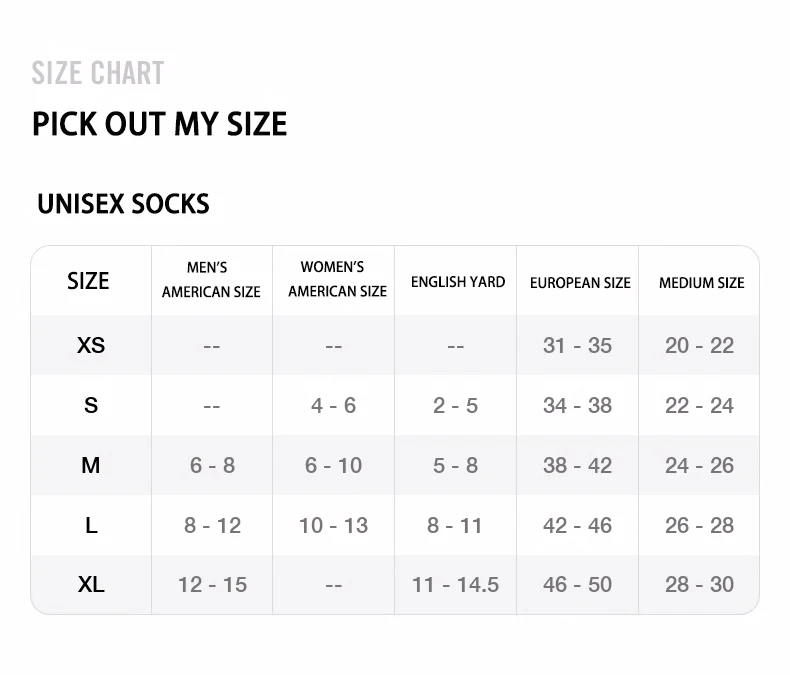This screenshot has height=675, width=790.
Task: Click the MEN'S AMERICAN SIZE header
Action: click(211, 280)
